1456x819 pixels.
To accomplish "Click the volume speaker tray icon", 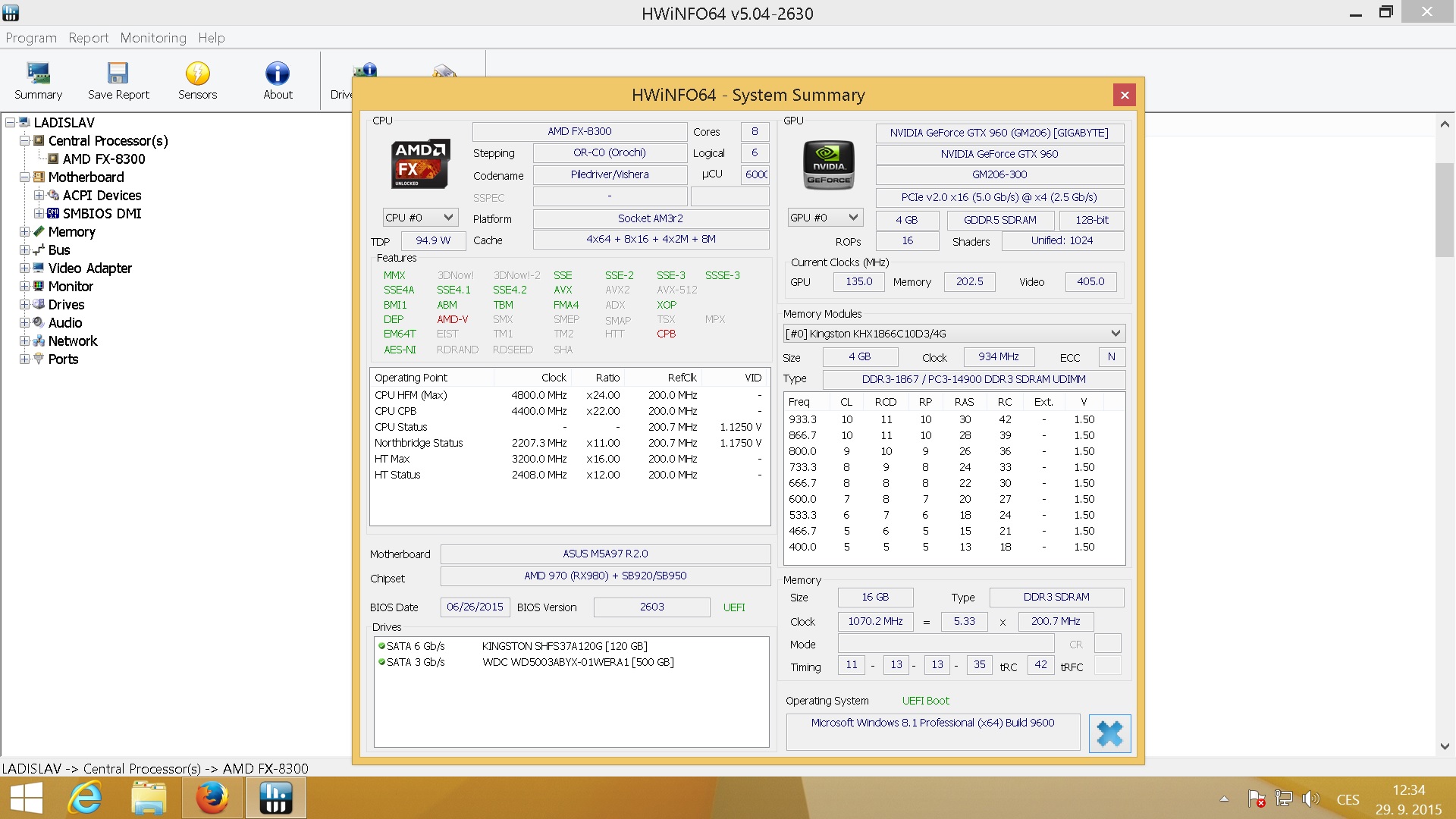I will click(1310, 799).
